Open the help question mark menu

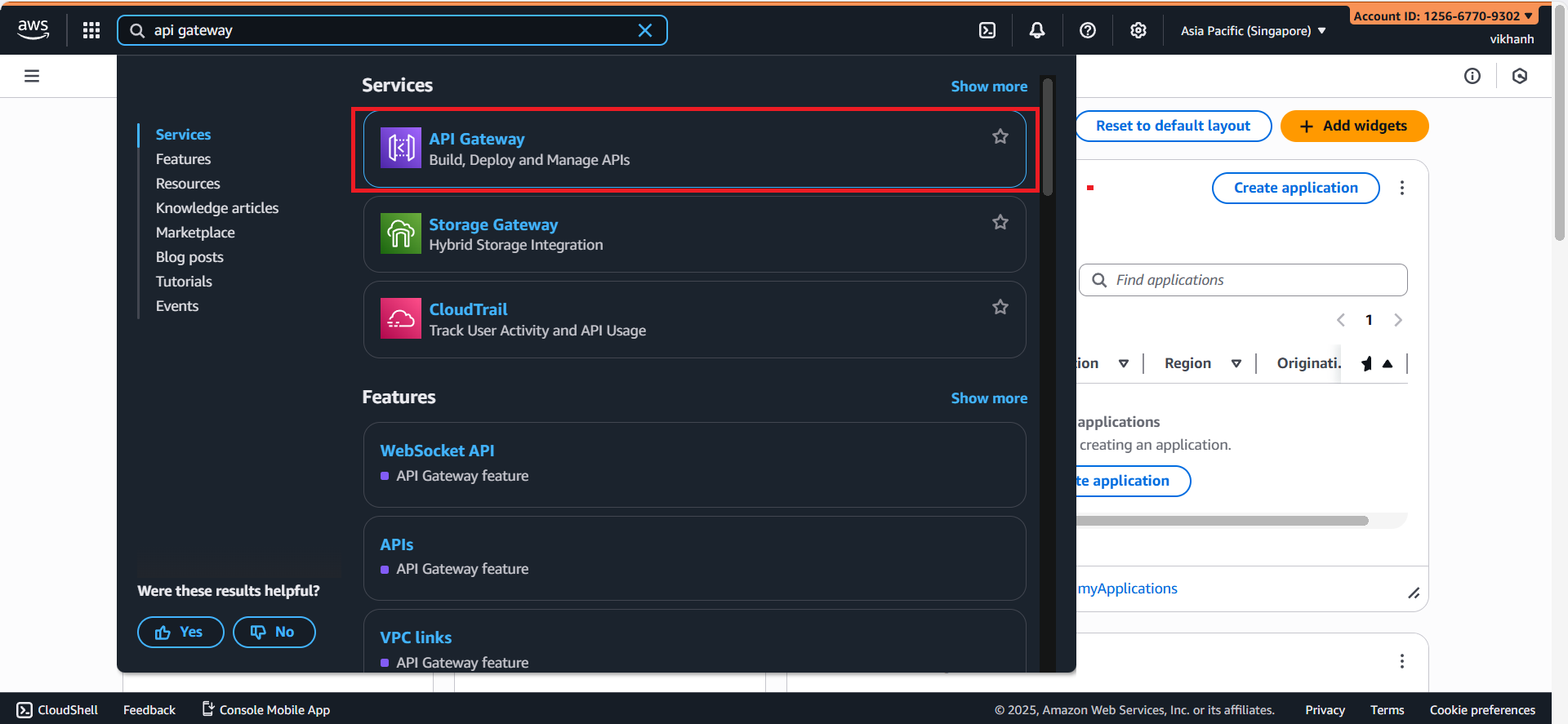1088,30
